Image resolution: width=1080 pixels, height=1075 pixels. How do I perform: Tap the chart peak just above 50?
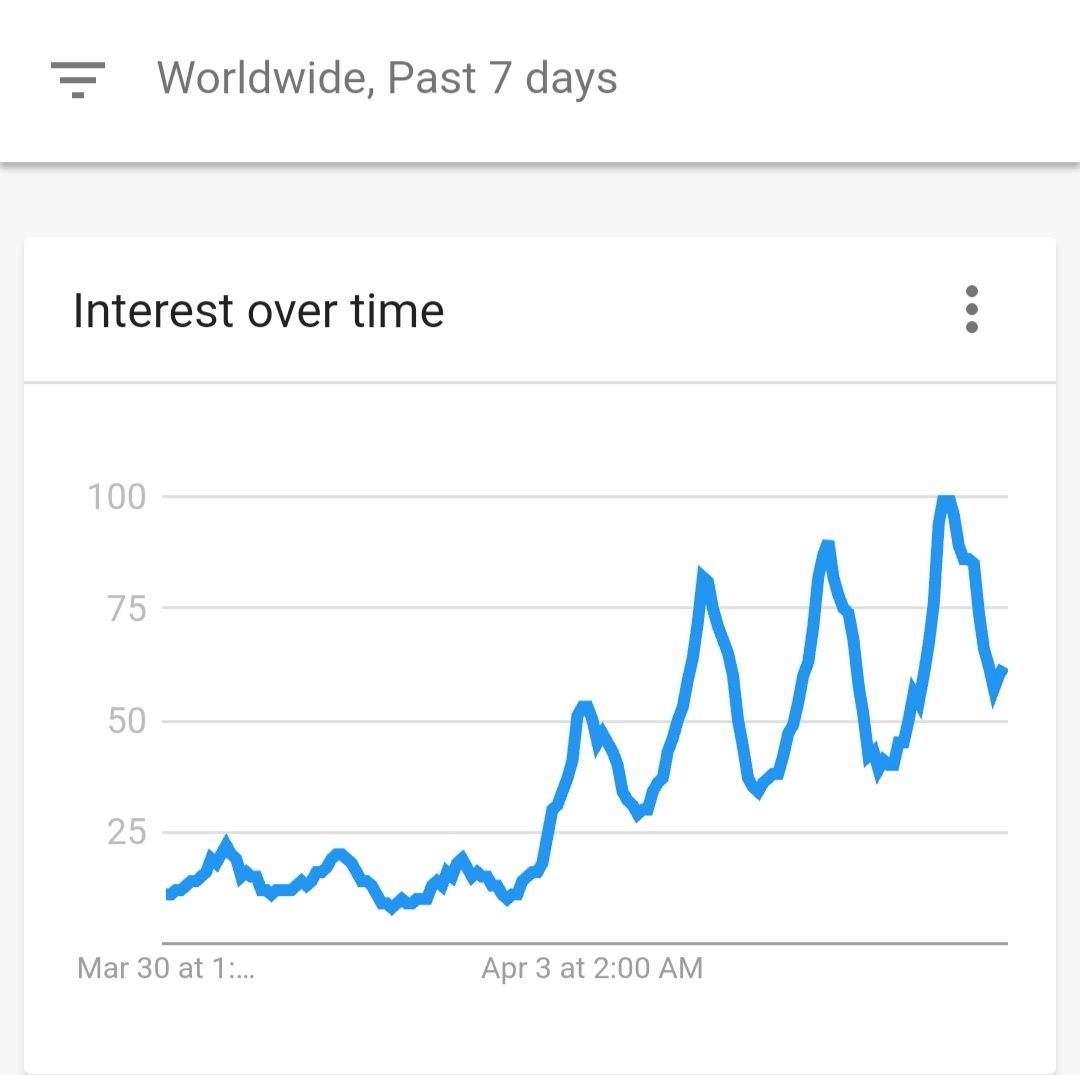[x=584, y=705]
